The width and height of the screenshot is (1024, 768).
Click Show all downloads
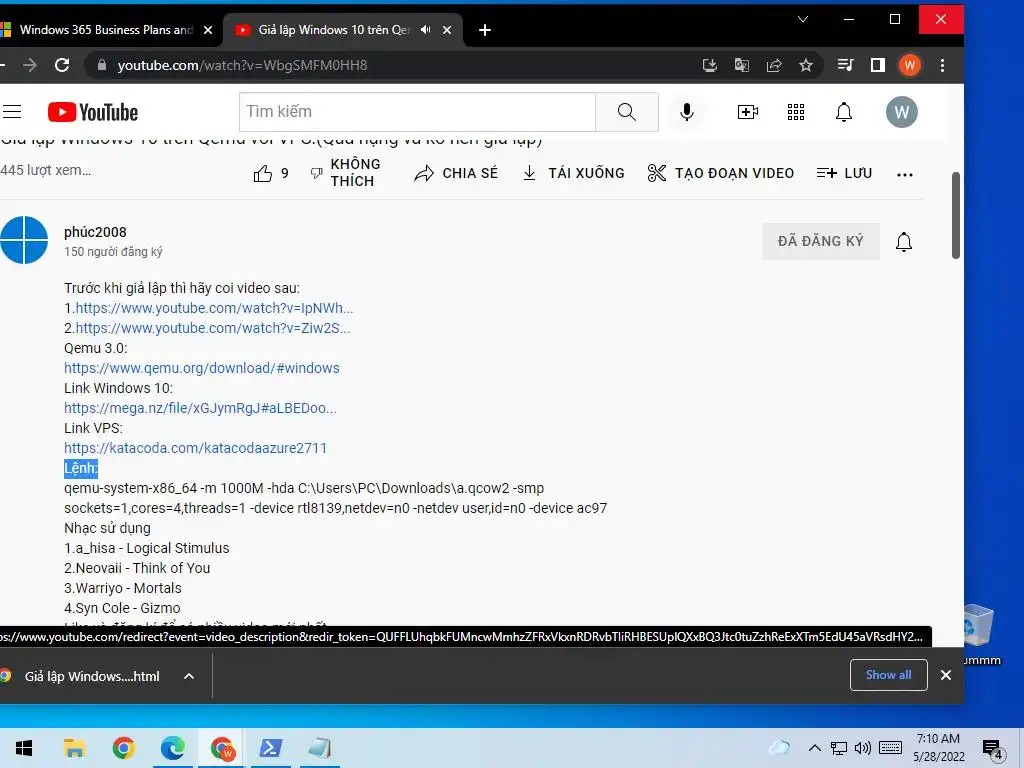click(x=888, y=675)
